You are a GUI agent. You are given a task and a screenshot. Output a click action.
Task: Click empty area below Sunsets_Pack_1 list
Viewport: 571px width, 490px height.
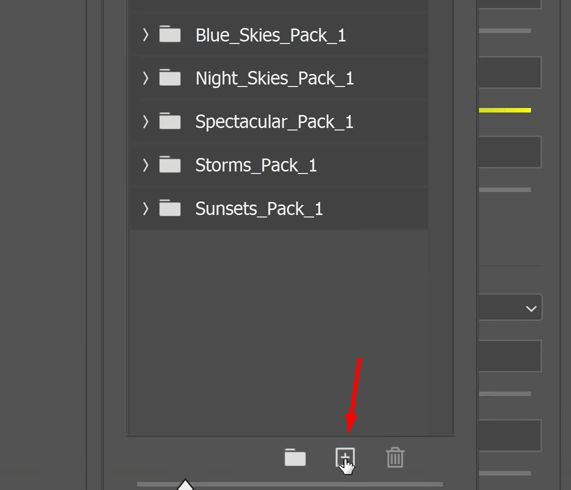[279, 331]
